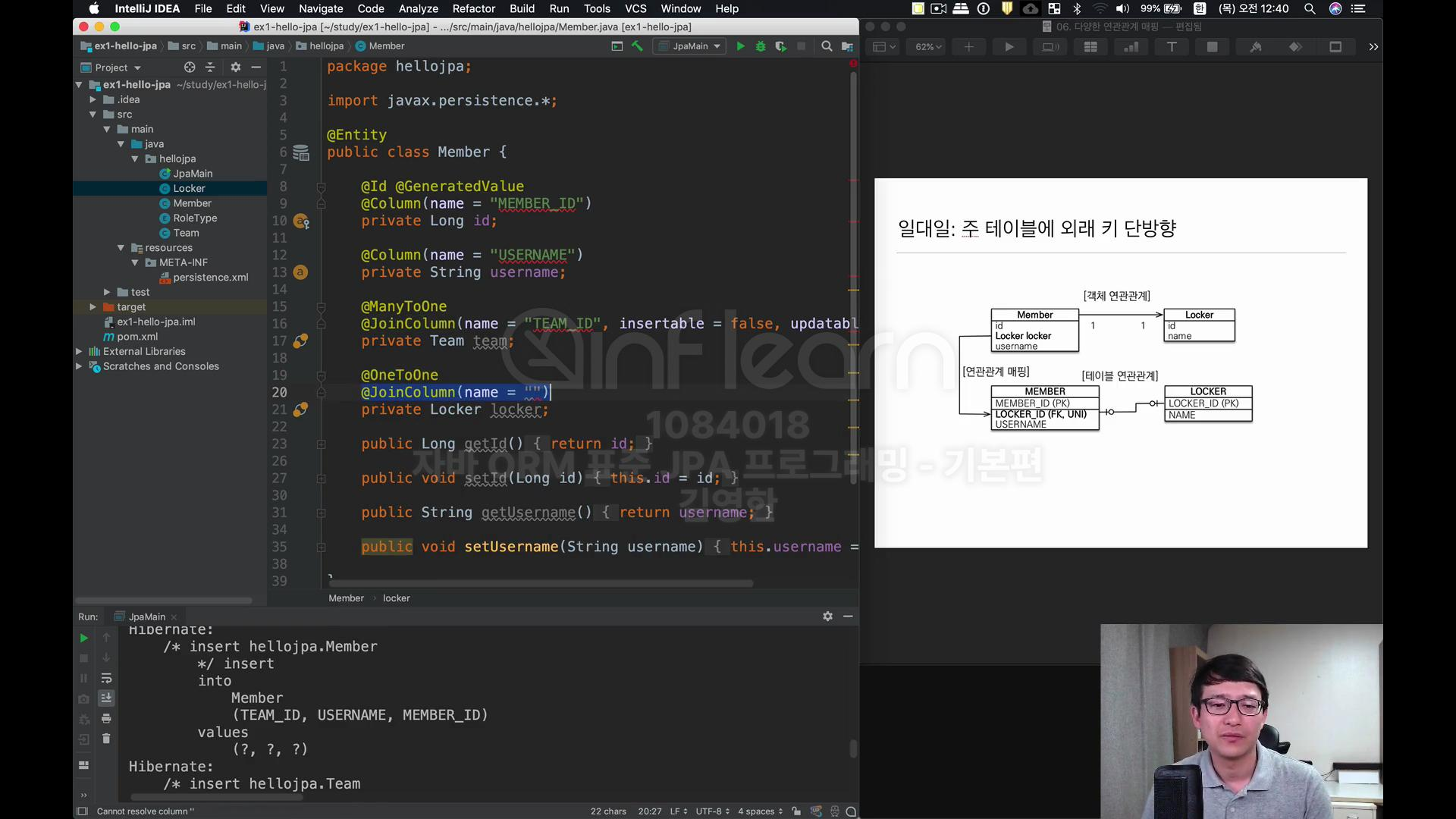Viewport: 1456px width, 819px height.
Task: Open Search Everywhere magnifier in toolbar
Action: click(x=827, y=46)
